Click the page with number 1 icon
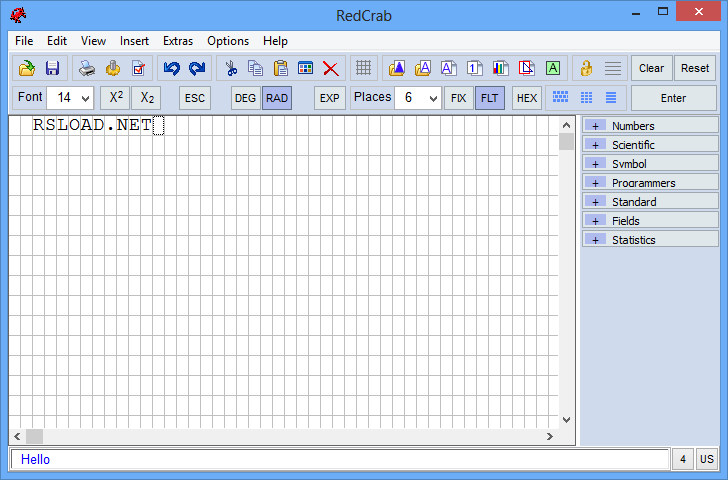728x480 pixels. 474,68
